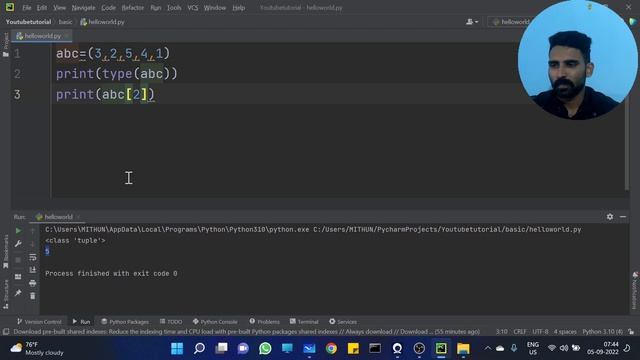Open OBS Studio from taskbar
640x360 pixels.
tap(419, 349)
